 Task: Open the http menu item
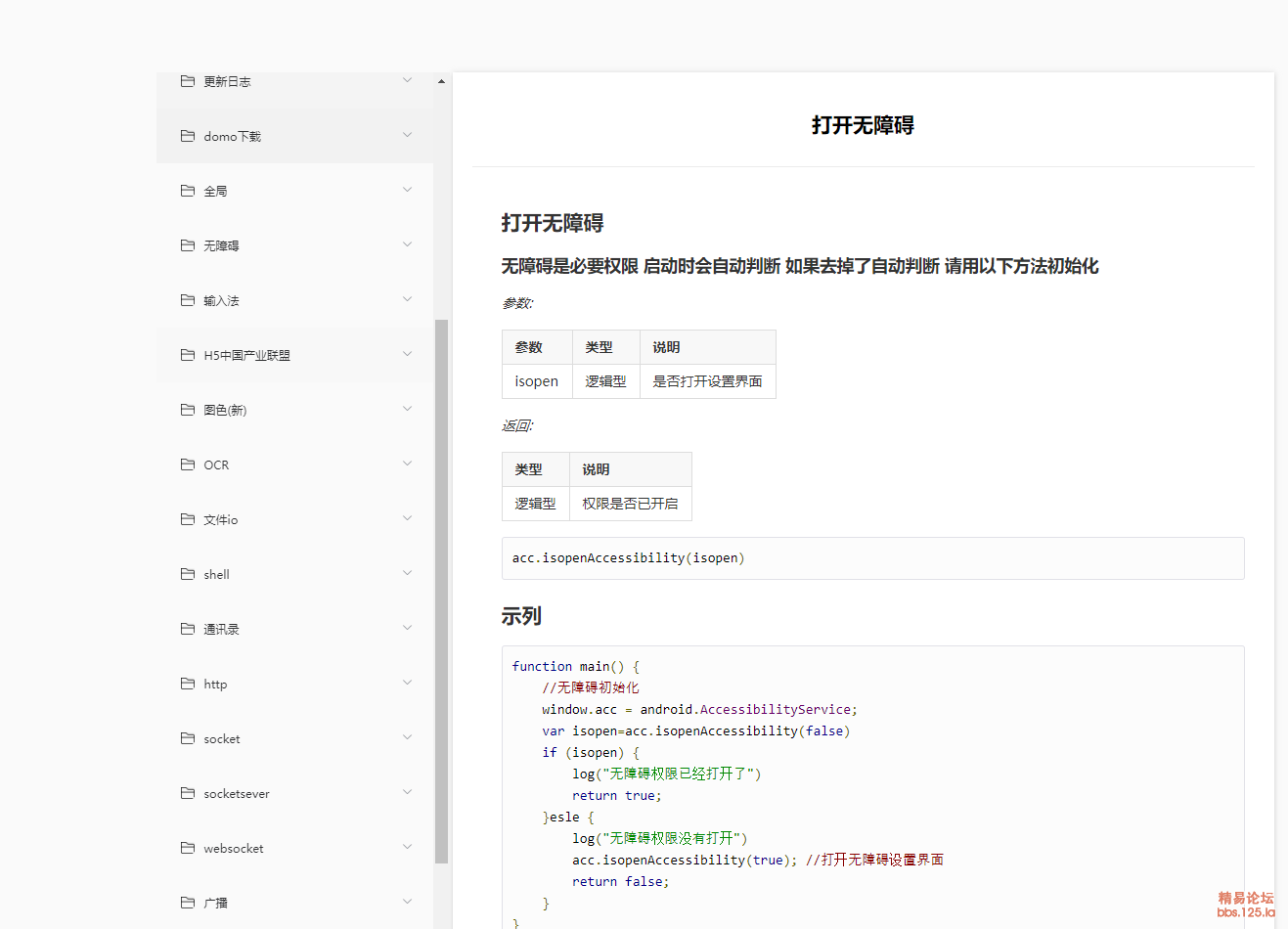click(215, 685)
